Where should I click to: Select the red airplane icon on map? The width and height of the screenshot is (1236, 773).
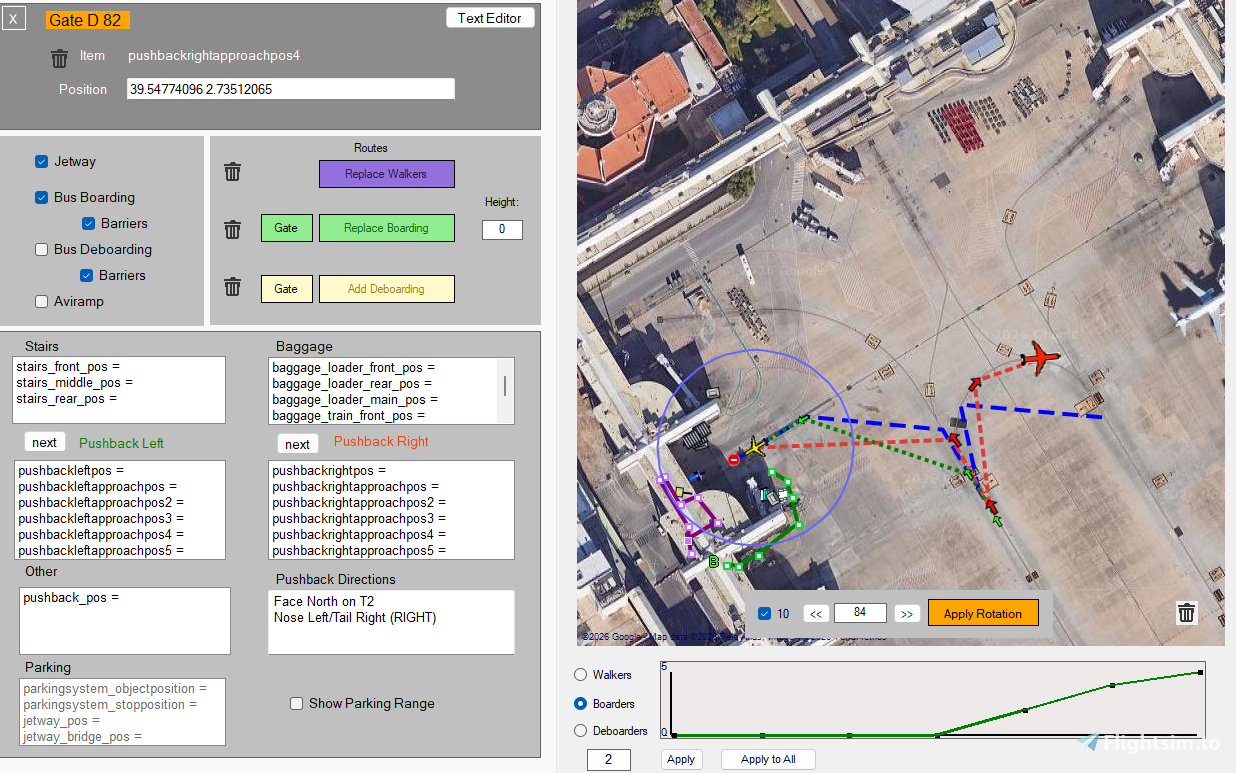pyautogui.click(x=1040, y=357)
